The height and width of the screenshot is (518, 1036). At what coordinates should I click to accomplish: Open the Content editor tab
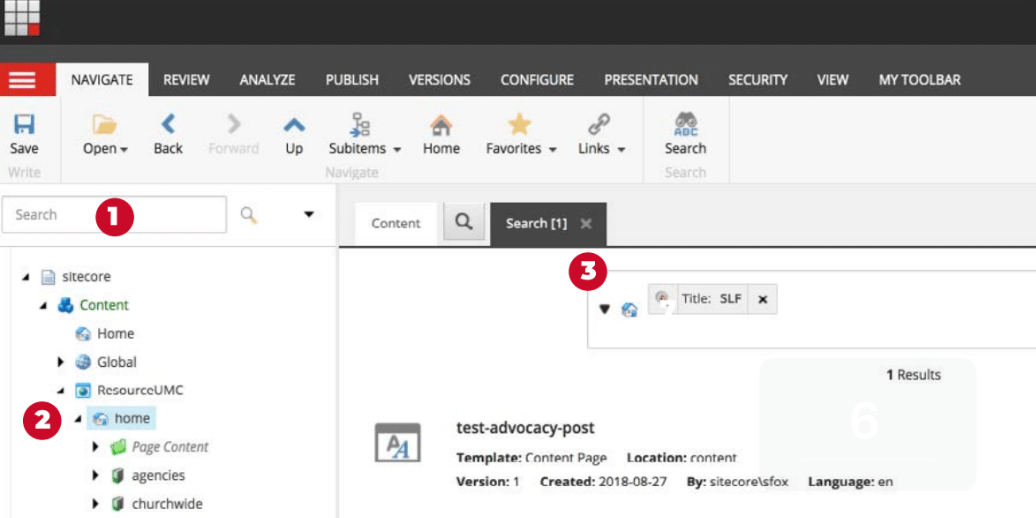point(396,223)
